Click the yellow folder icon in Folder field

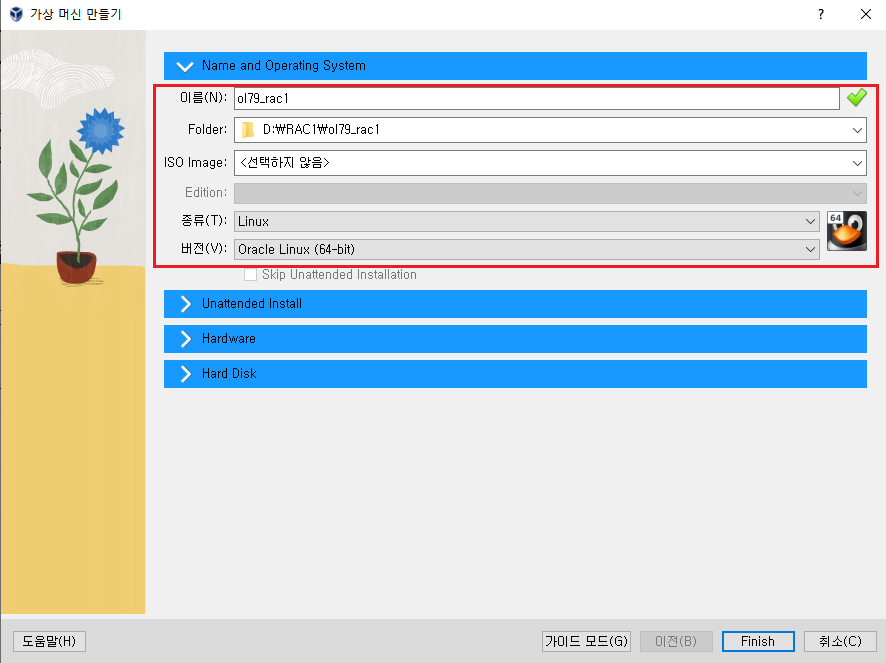point(248,130)
